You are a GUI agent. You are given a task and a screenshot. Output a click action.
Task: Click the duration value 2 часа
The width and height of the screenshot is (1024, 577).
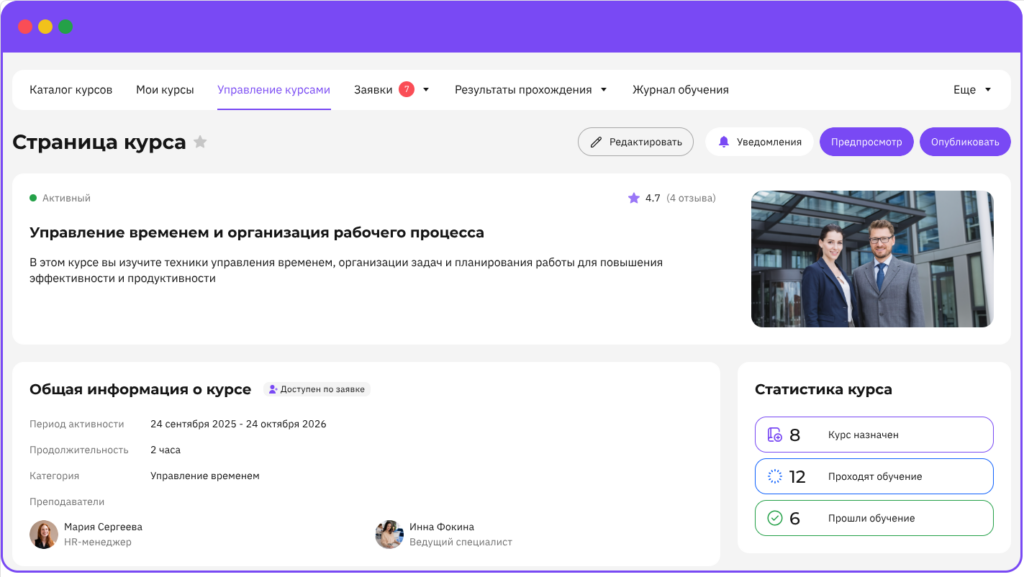tap(165, 450)
